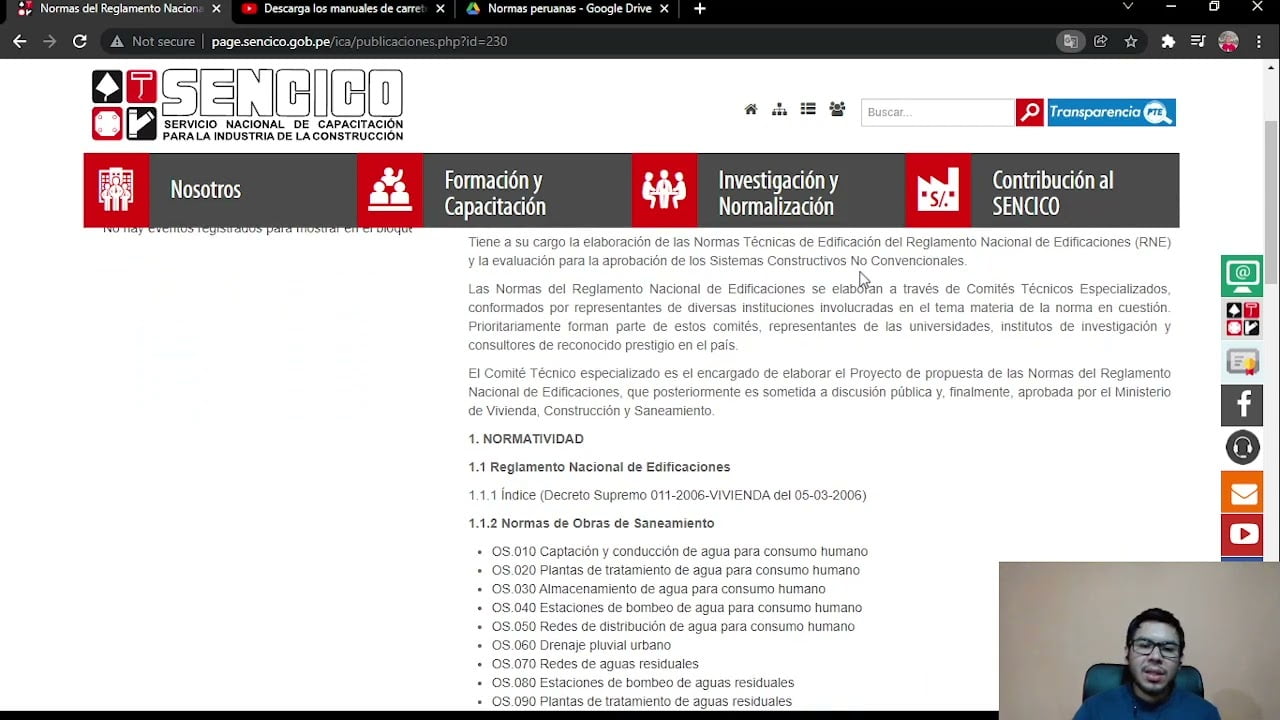The width and height of the screenshot is (1280, 720).
Task: Click the home icon in site header
Action: tap(751, 110)
